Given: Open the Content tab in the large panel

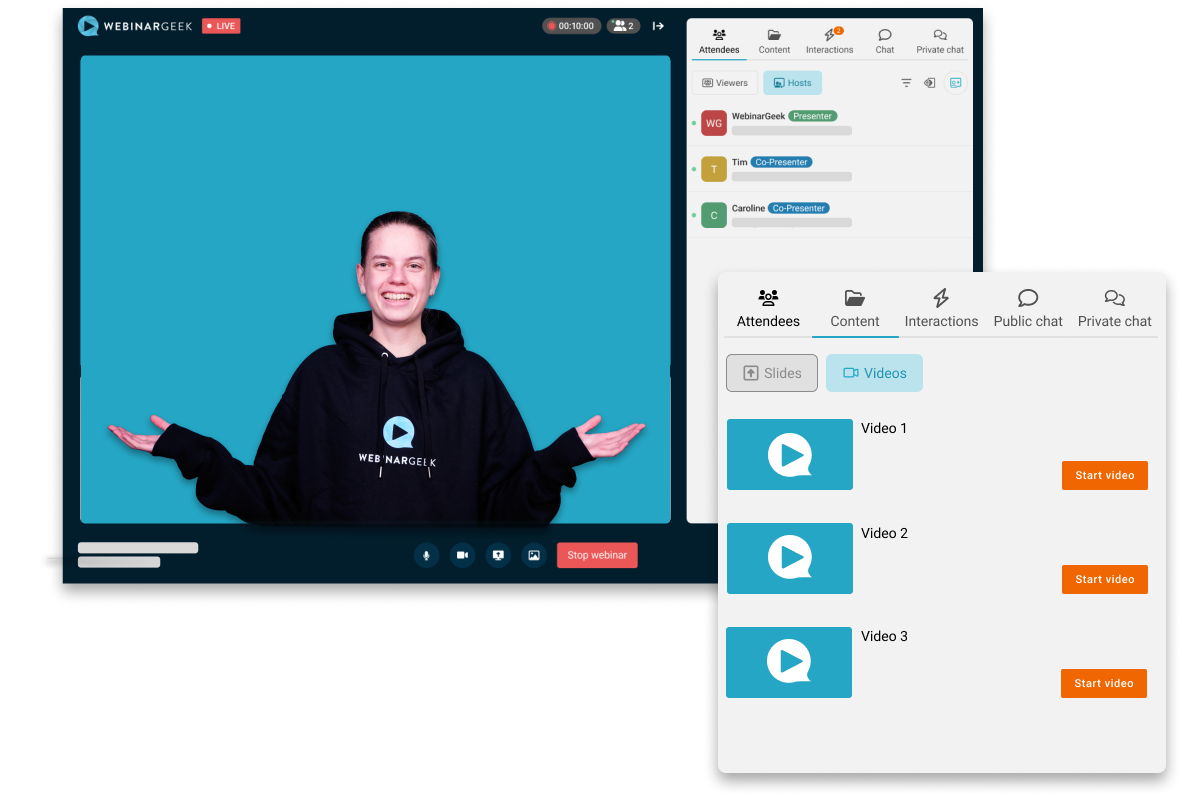Looking at the screenshot, I should point(855,308).
